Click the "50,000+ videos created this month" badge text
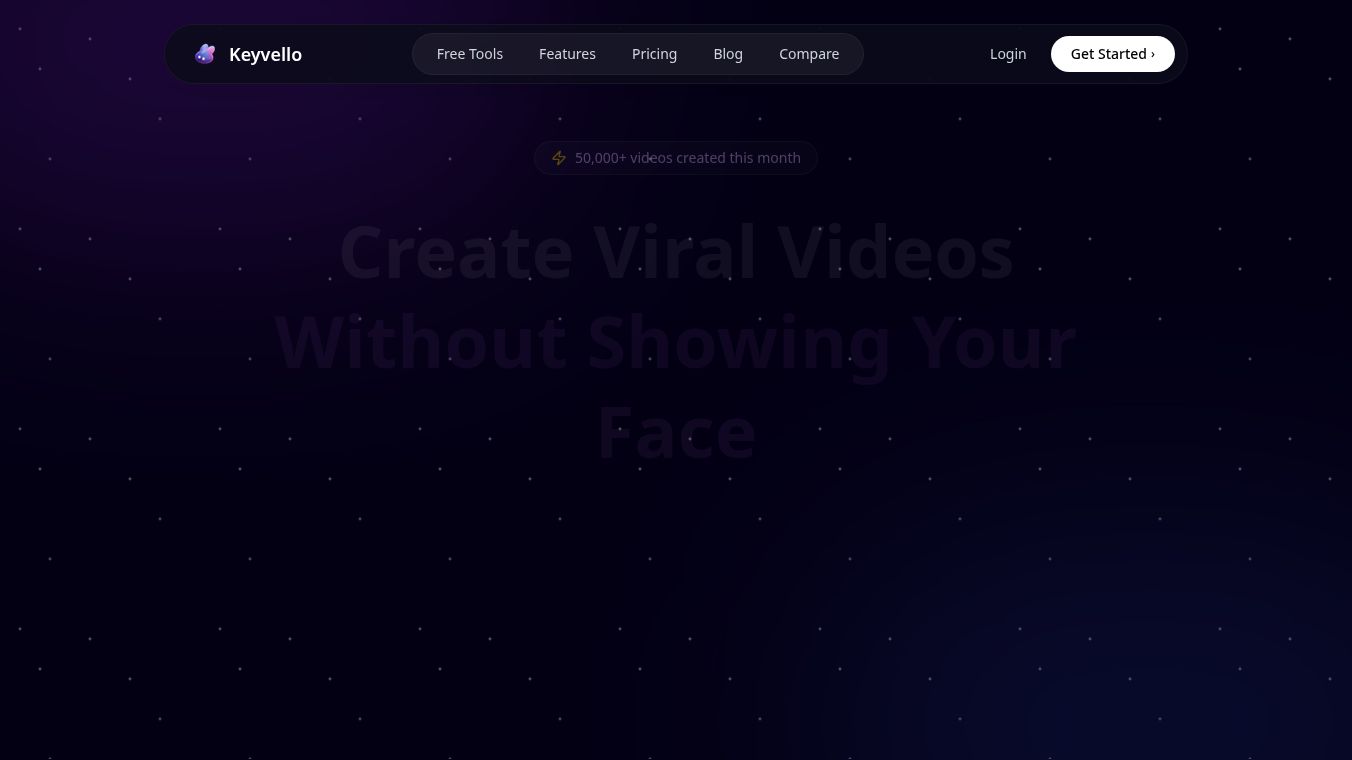1352x760 pixels. (688, 158)
